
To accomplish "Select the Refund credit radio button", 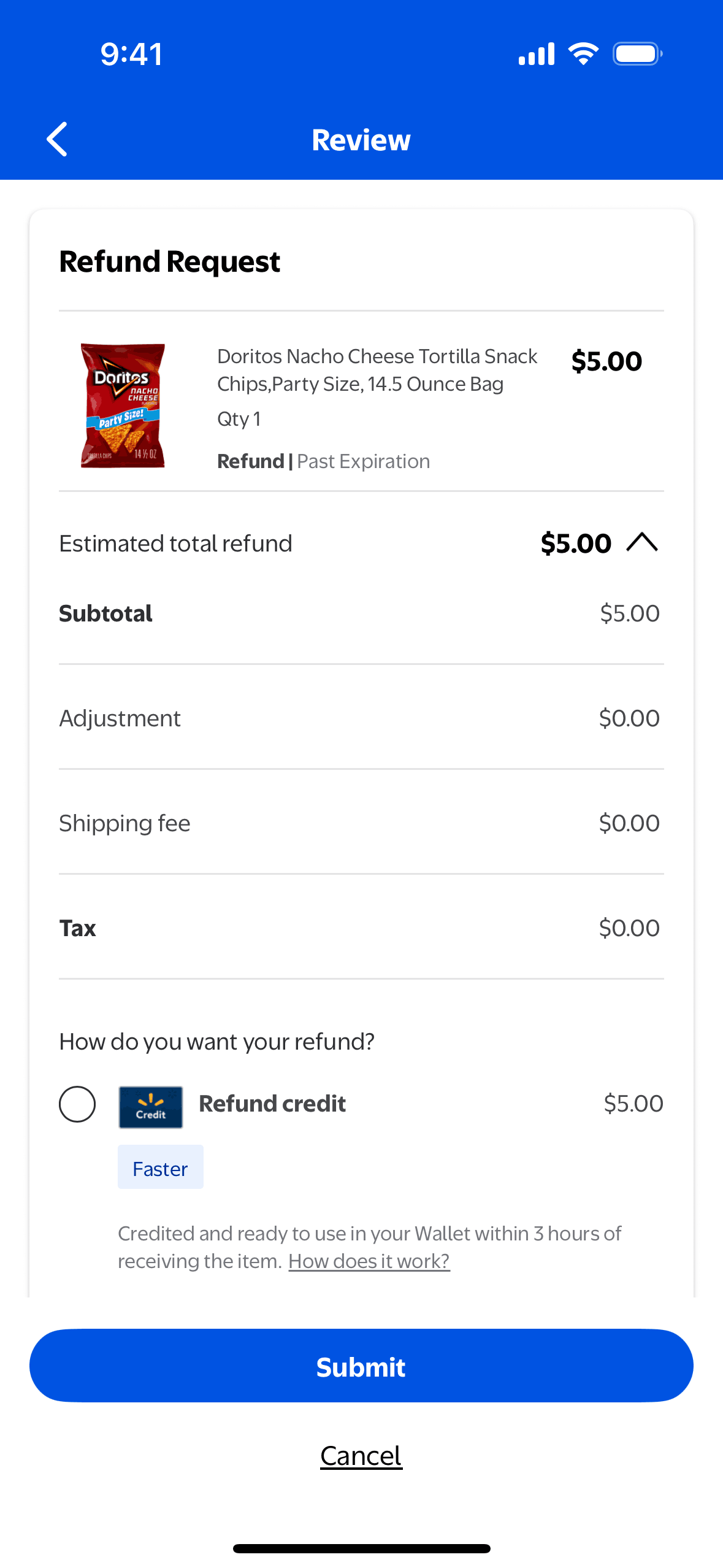I will [x=77, y=1104].
